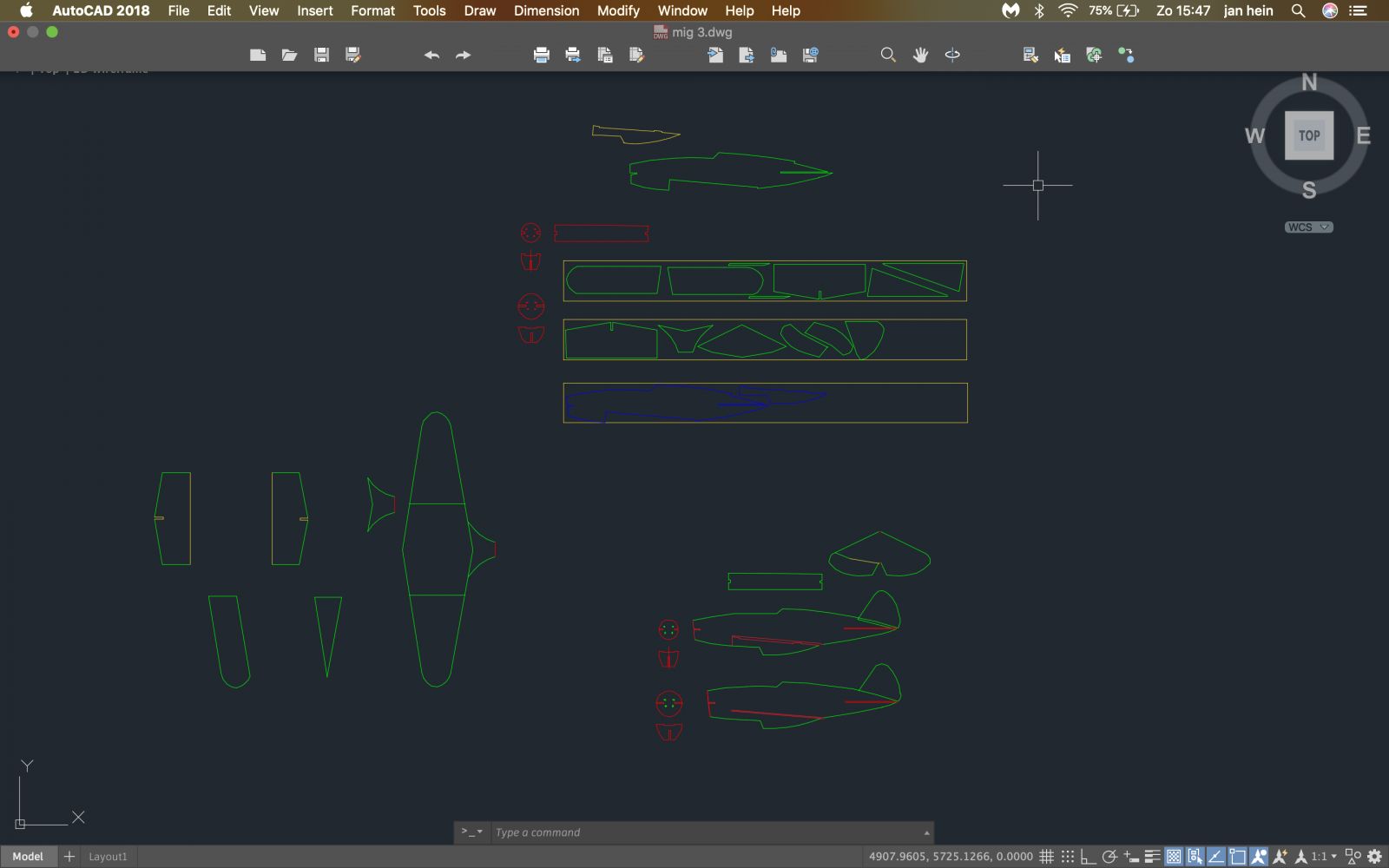This screenshot has height=868, width=1389.
Task: Toggle snap mode dotted grid icon
Action: 1068,857
